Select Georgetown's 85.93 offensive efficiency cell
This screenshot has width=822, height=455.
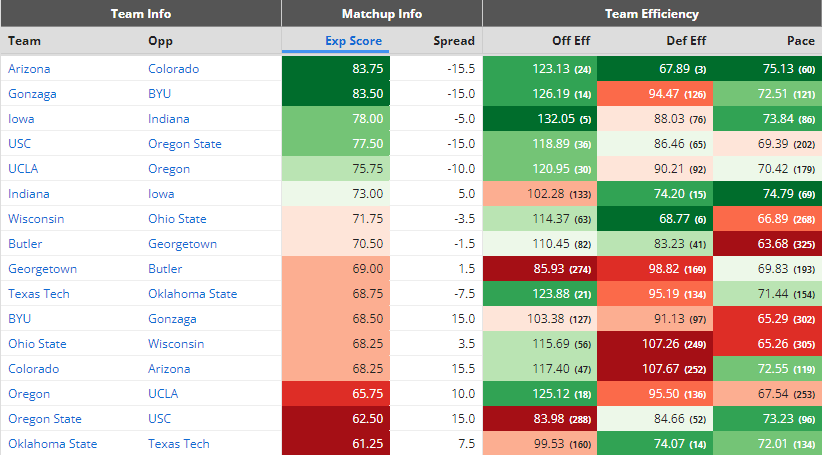(x=540, y=269)
